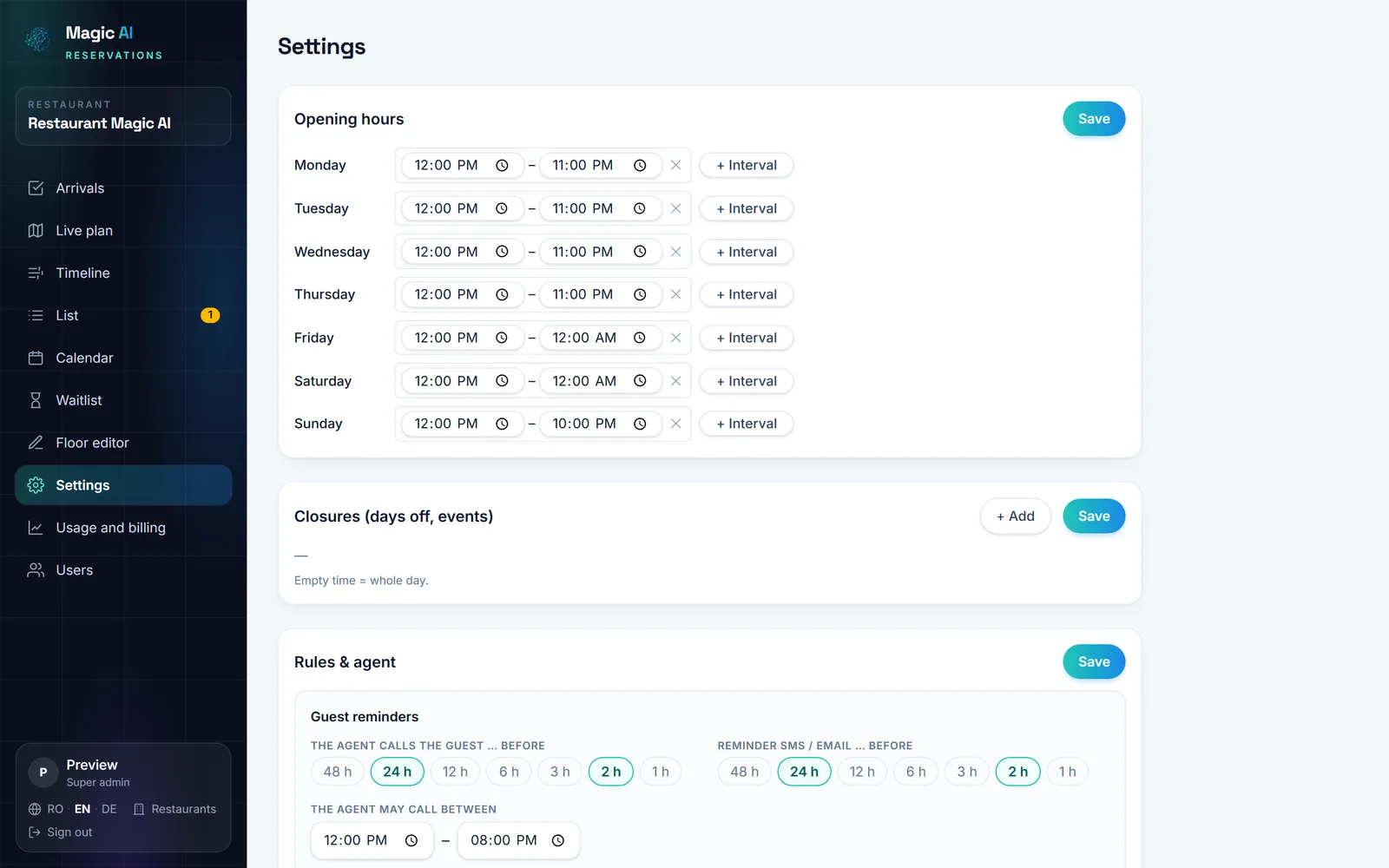Screen dimensions: 1389x868
Task: Toggle the 48 h agent call reminder
Action: (x=338, y=772)
